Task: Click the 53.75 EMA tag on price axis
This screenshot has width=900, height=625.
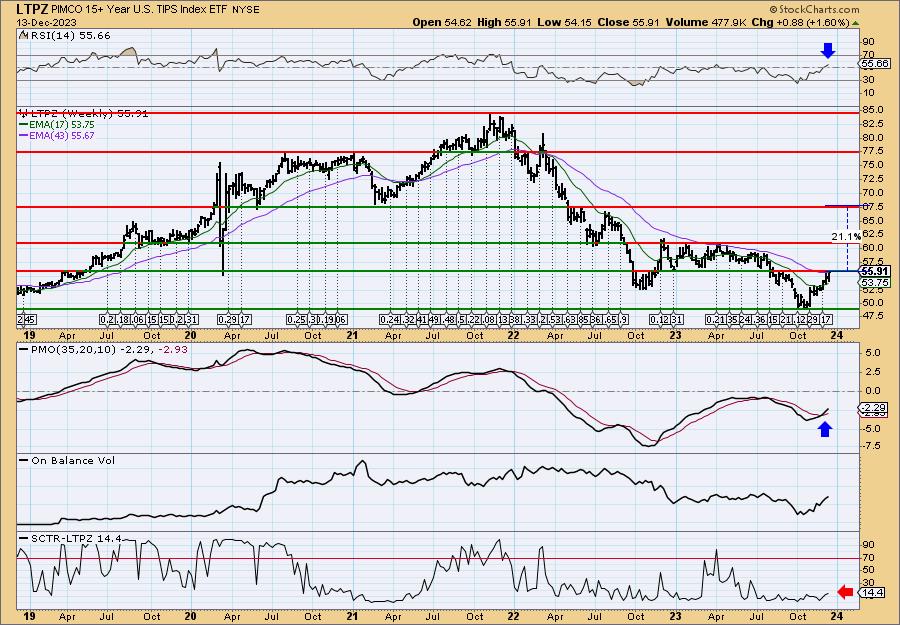Action: coord(876,283)
